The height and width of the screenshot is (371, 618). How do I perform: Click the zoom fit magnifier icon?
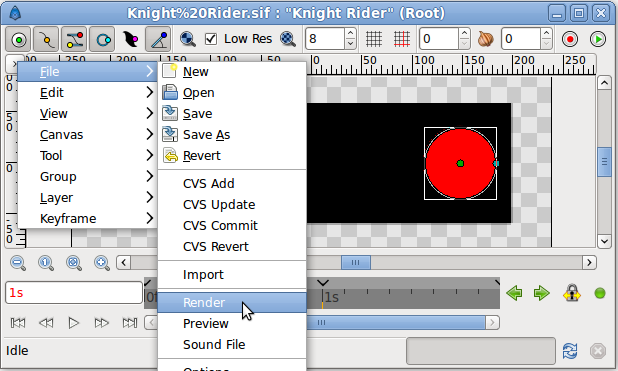click(74, 263)
